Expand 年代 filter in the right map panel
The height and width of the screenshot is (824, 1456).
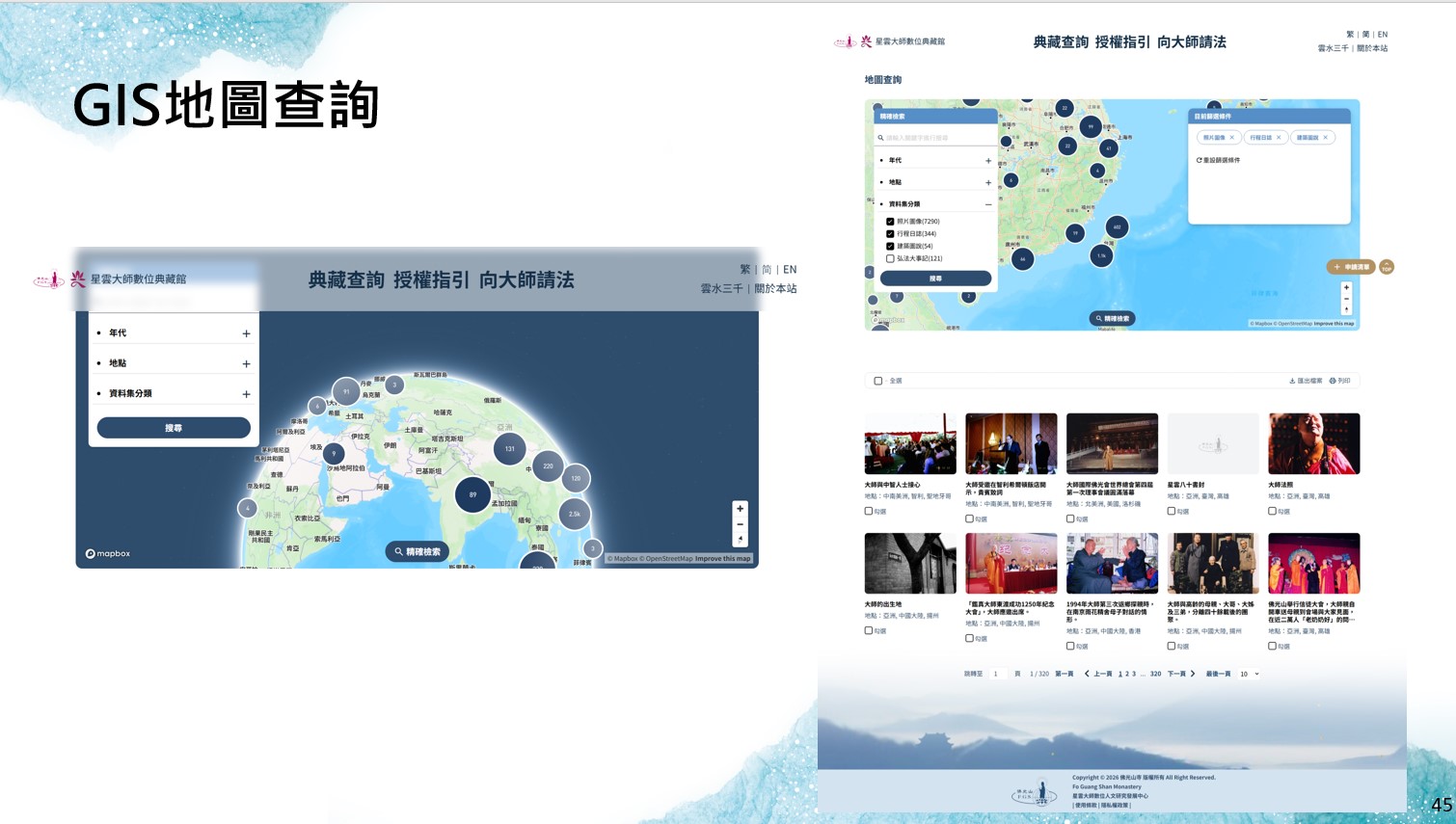[988, 161]
